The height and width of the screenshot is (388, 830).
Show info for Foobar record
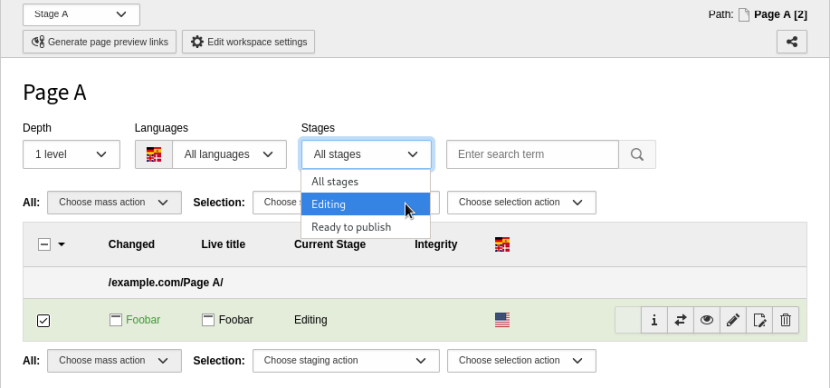click(654, 320)
